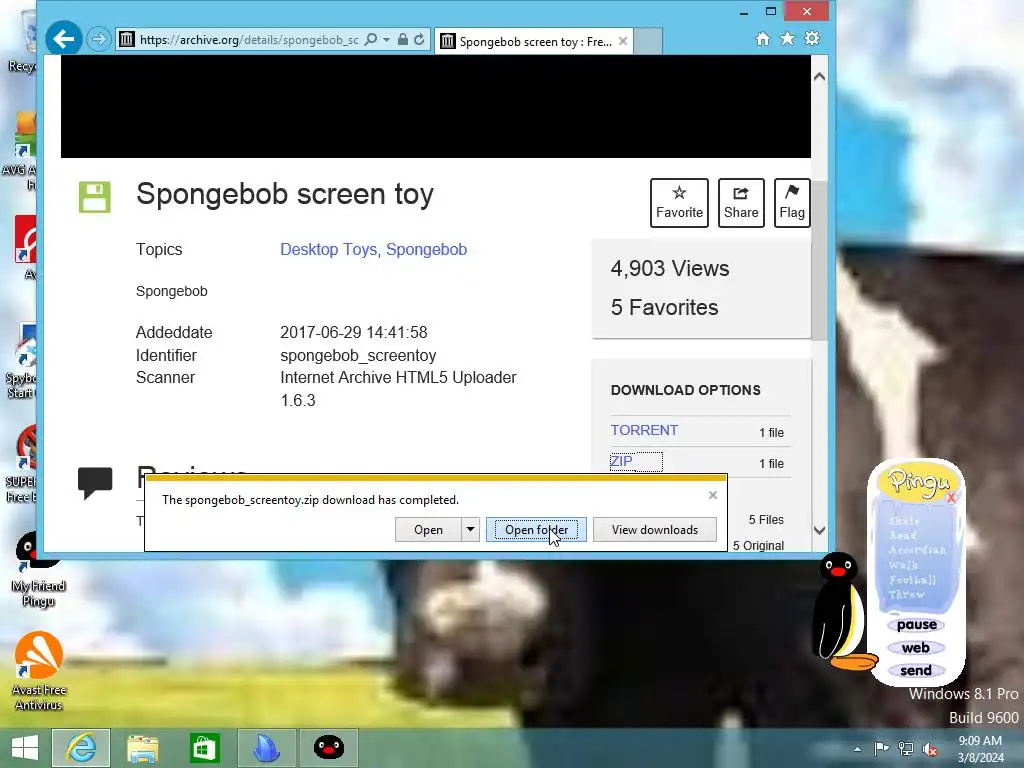Click the network tray icon
The width and height of the screenshot is (1024, 768).
(906, 748)
